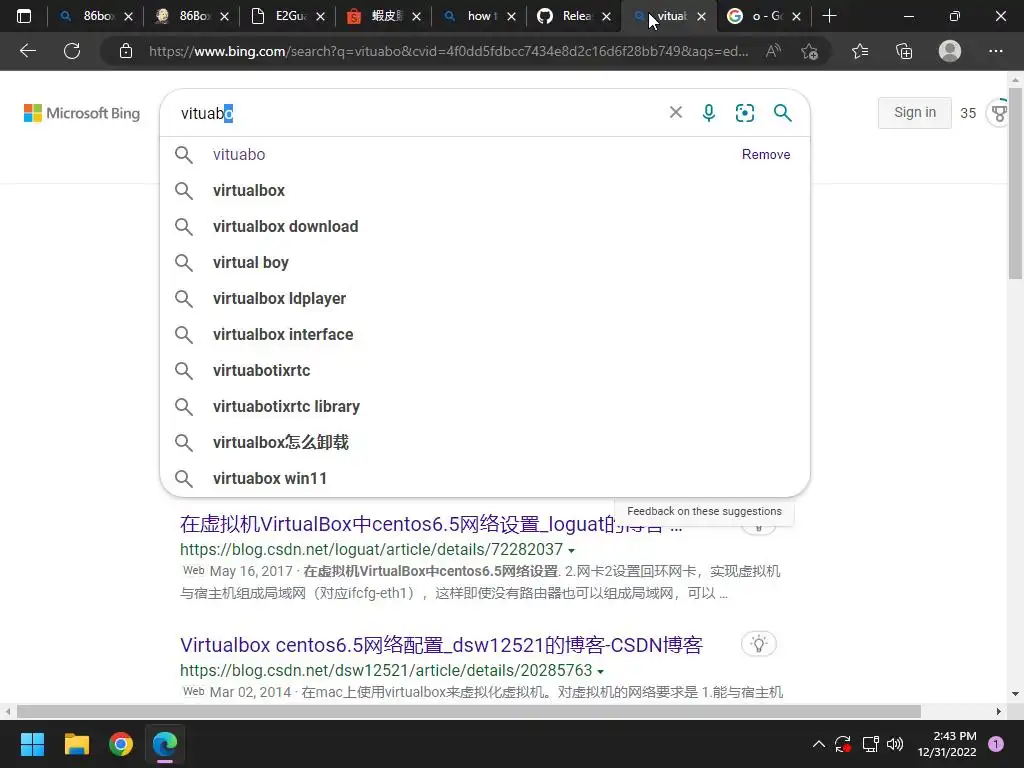Select the 'virtuabotixrtc library' suggestion
This screenshot has width=1024, height=768.
point(485,406)
